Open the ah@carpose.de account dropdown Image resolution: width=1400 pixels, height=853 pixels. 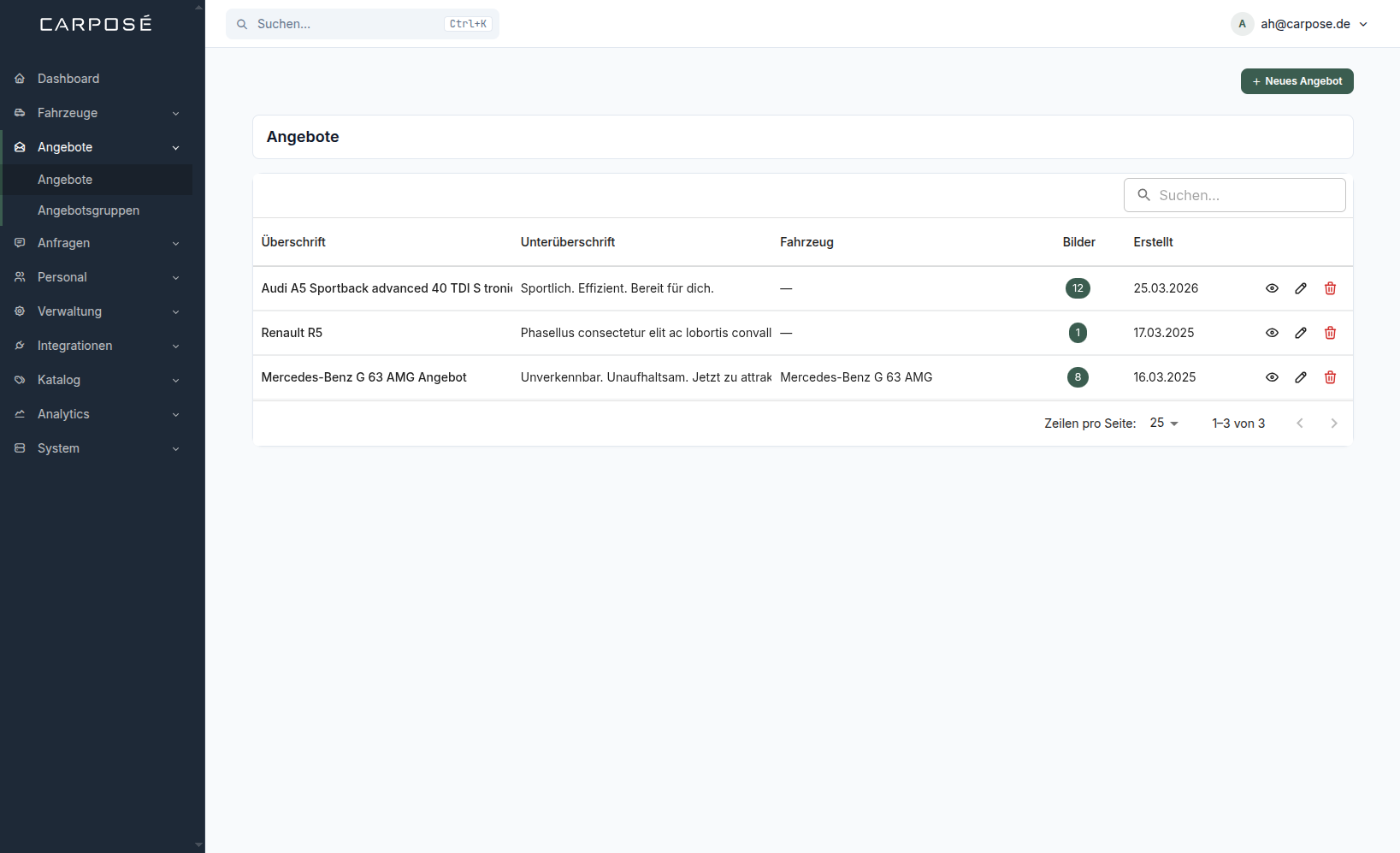point(1300,24)
